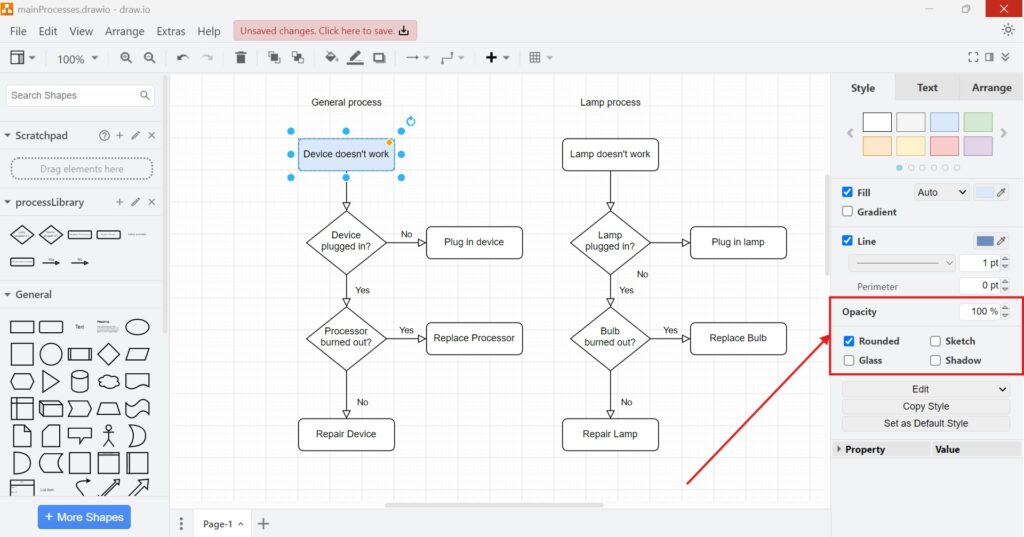Open the File menu

point(18,31)
